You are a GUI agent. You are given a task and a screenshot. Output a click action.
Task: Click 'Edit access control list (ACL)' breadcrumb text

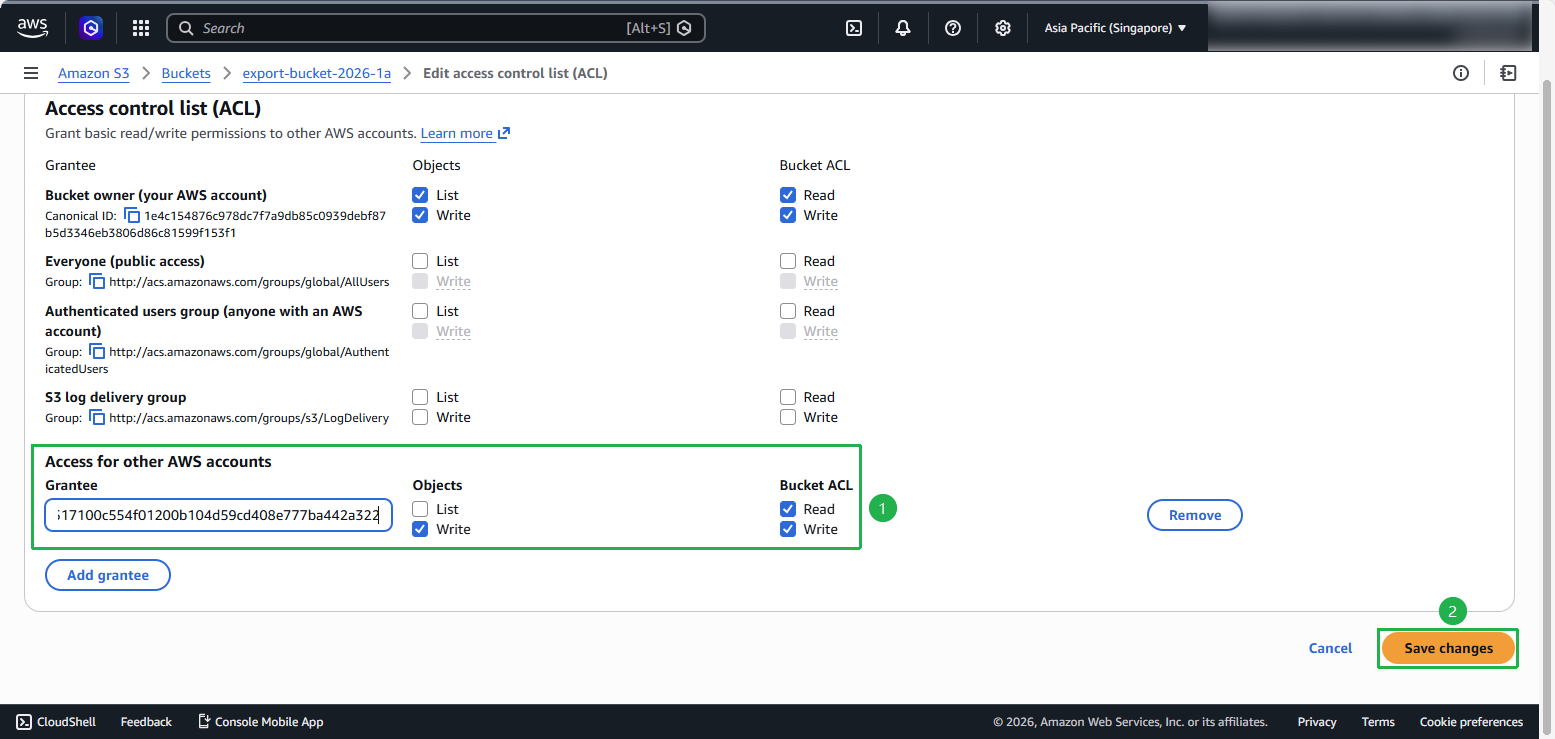[x=515, y=73]
